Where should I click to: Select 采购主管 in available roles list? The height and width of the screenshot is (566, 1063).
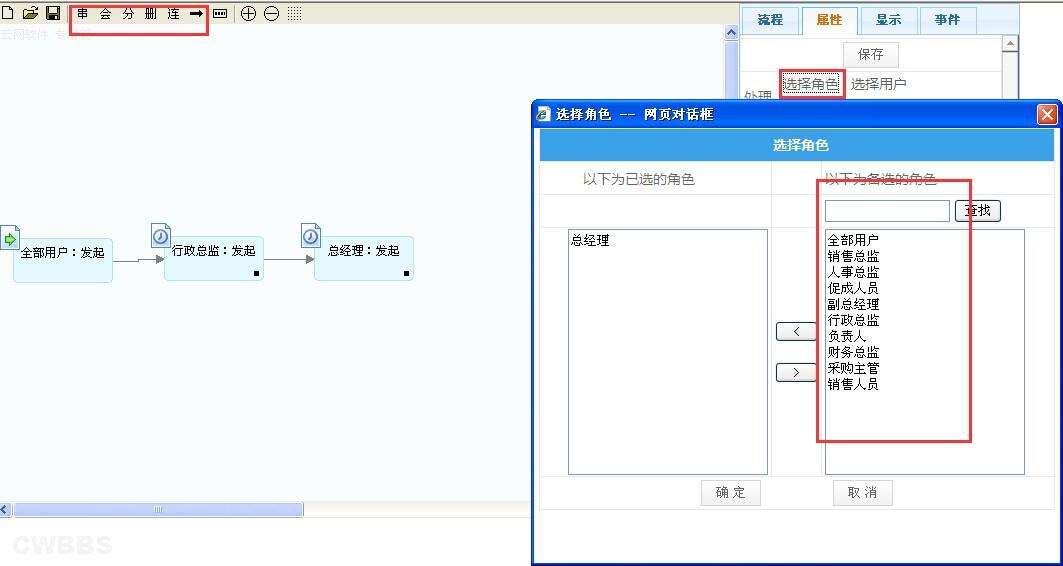point(853,369)
